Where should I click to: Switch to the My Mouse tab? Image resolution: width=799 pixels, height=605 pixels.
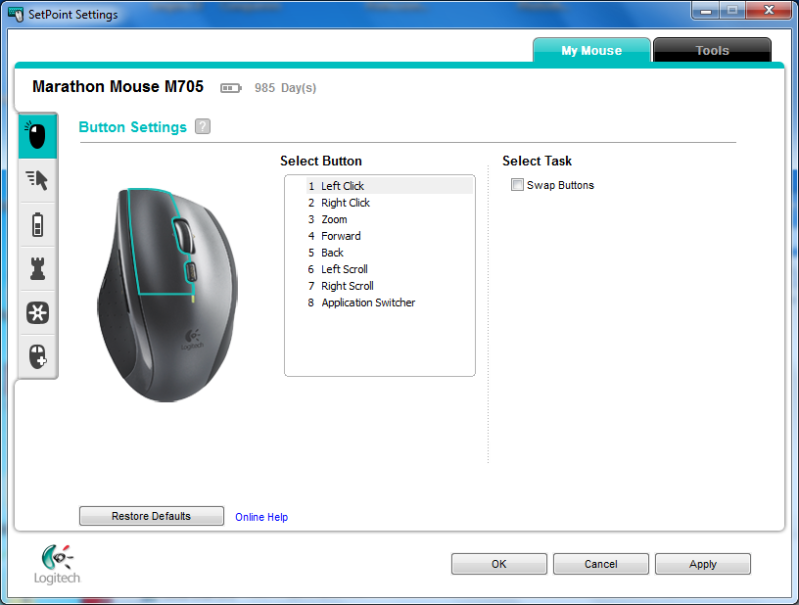[x=592, y=50]
